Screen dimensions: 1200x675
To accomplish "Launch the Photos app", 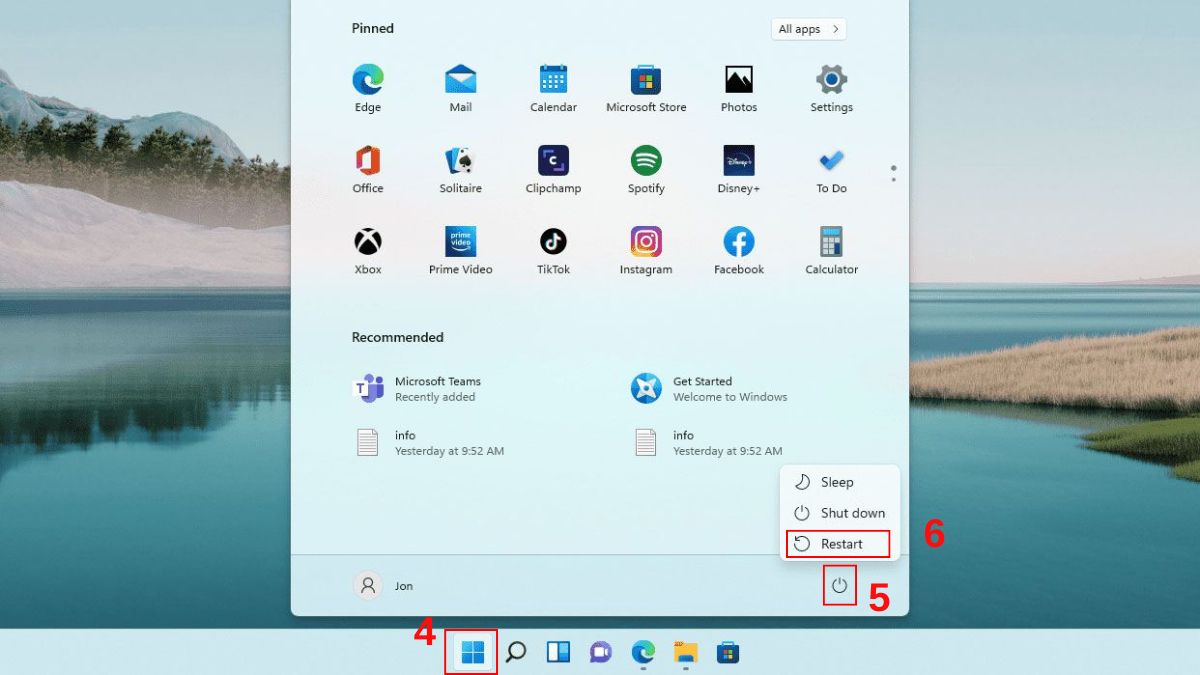I will coord(739,88).
